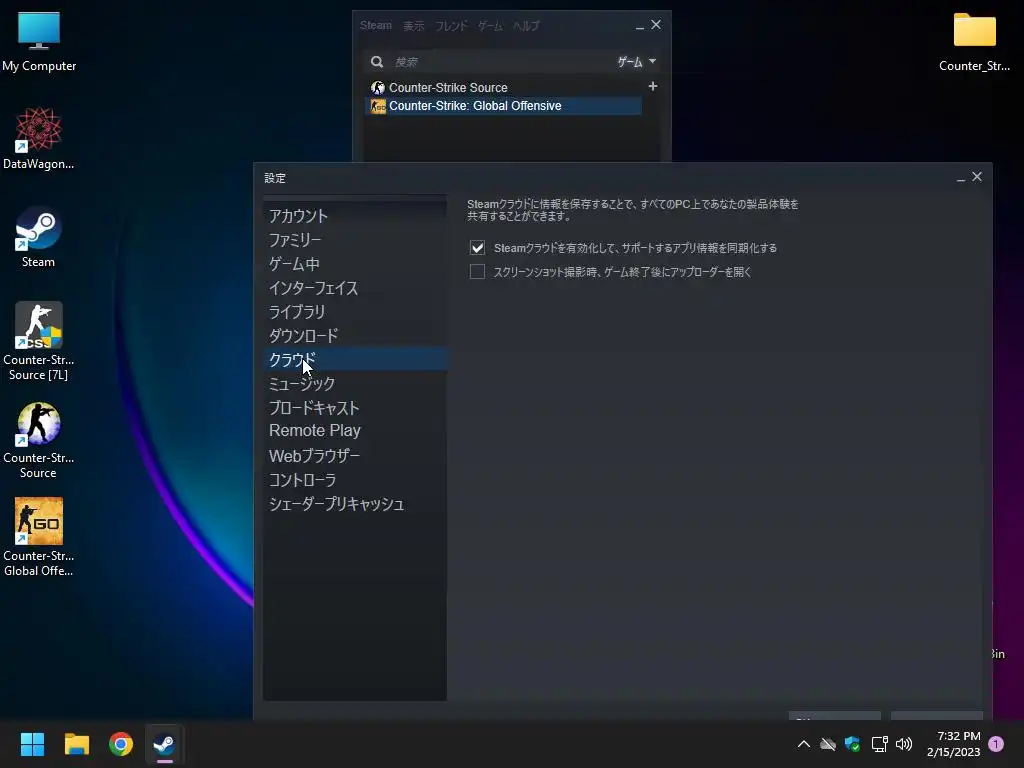
Task: Select アカウント settings category
Action: pyautogui.click(x=355, y=216)
